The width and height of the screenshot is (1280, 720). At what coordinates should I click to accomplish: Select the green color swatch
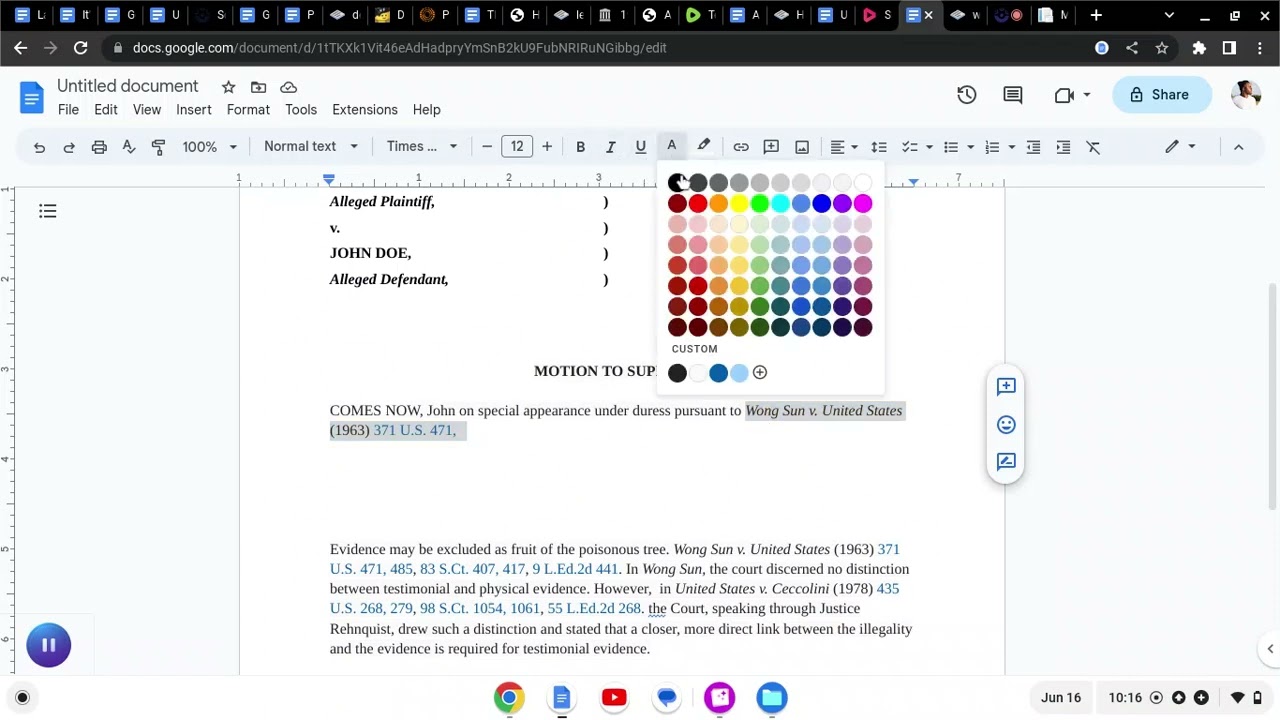coord(760,204)
